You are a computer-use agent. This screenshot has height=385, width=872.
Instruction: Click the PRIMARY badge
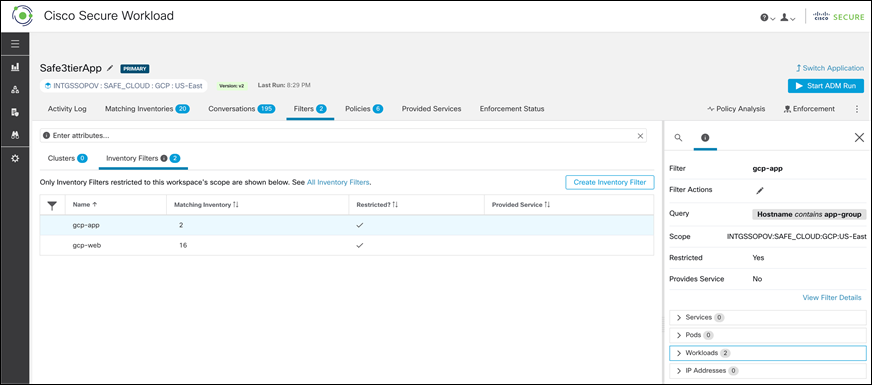135,69
